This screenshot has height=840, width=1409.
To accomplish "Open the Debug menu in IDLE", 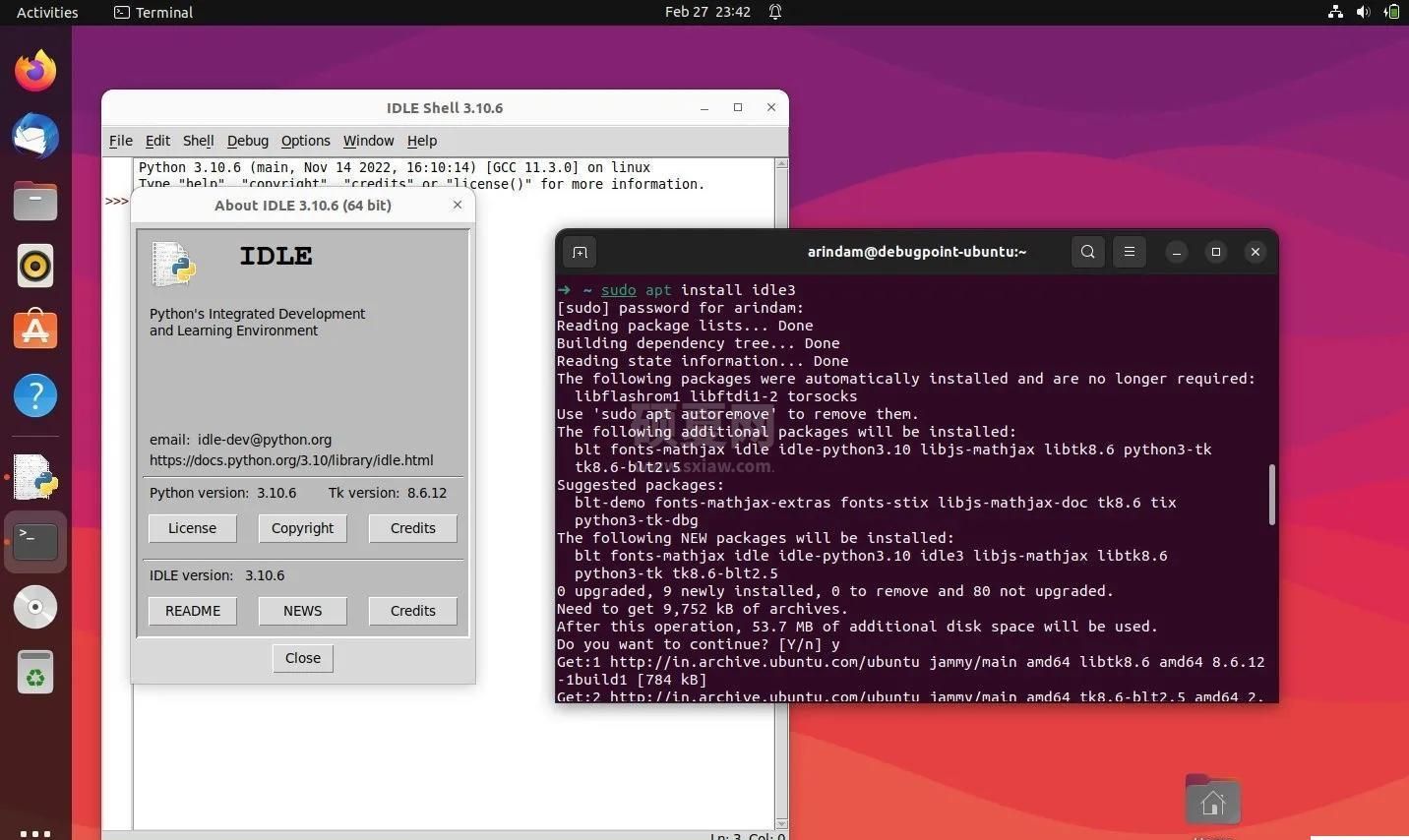I will point(247,141).
